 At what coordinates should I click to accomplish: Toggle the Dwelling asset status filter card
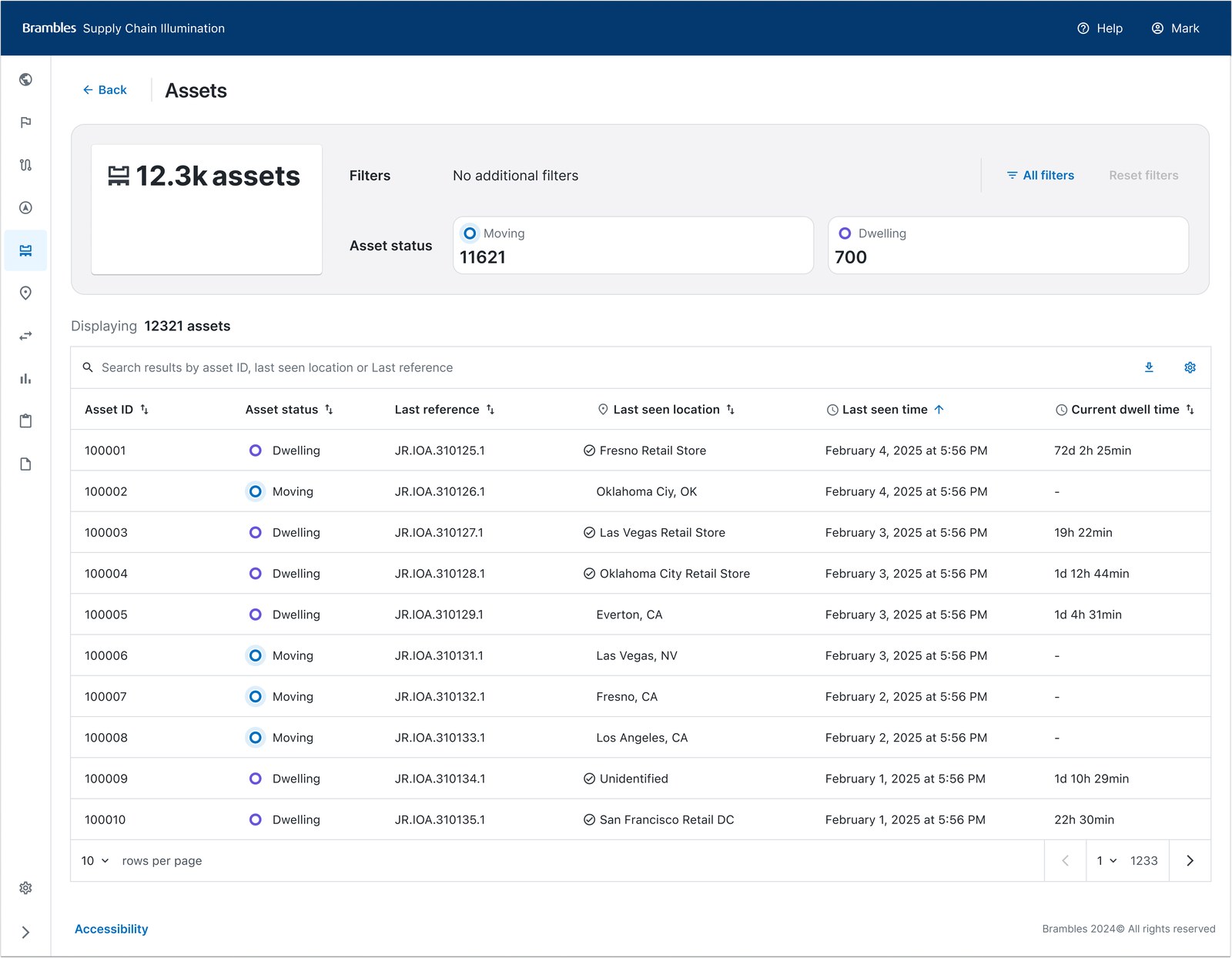1008,246
